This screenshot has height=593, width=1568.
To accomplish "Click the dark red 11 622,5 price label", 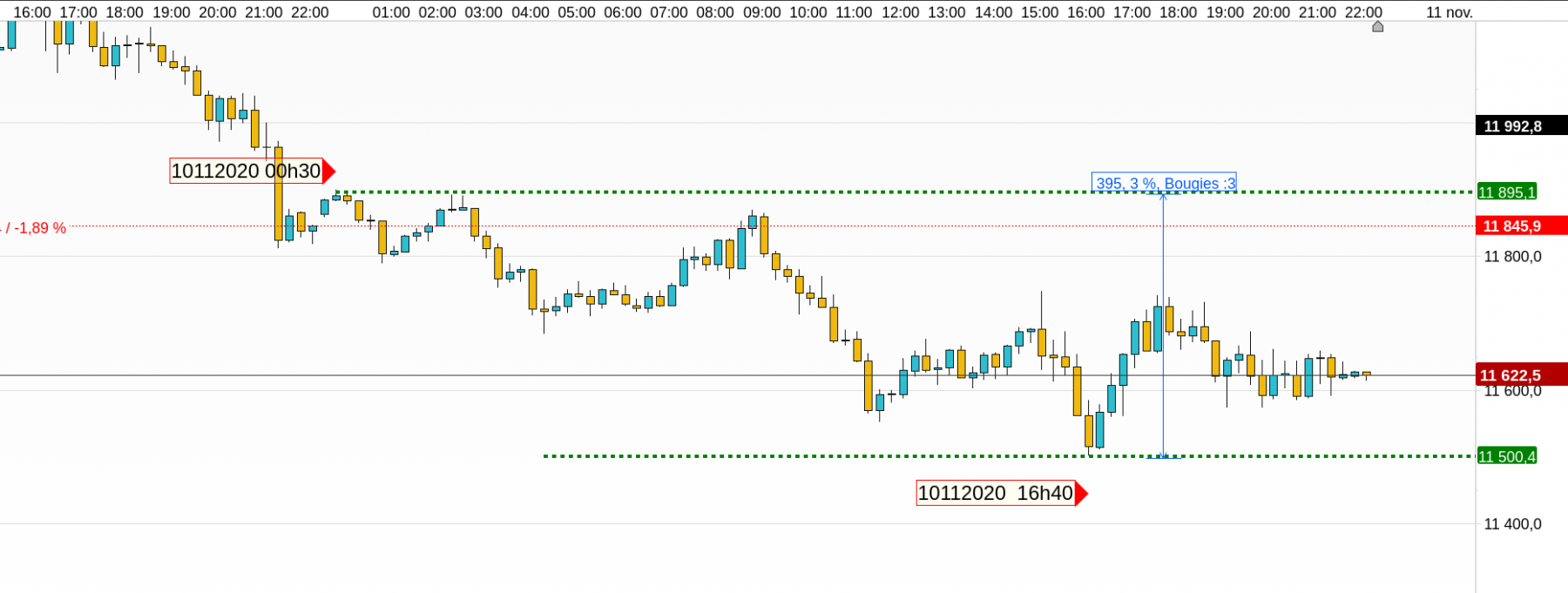I will point(1521,374).
